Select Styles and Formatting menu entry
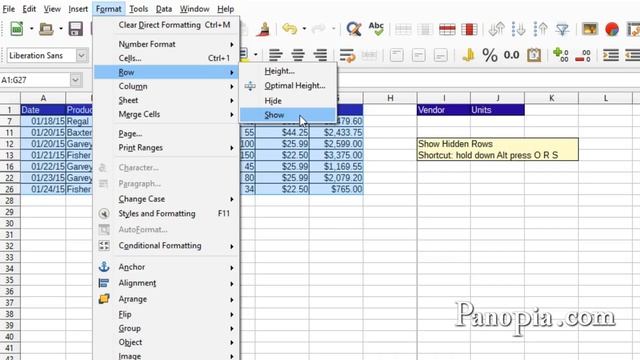This screenshot has height=360, width=640. [166, 213]
